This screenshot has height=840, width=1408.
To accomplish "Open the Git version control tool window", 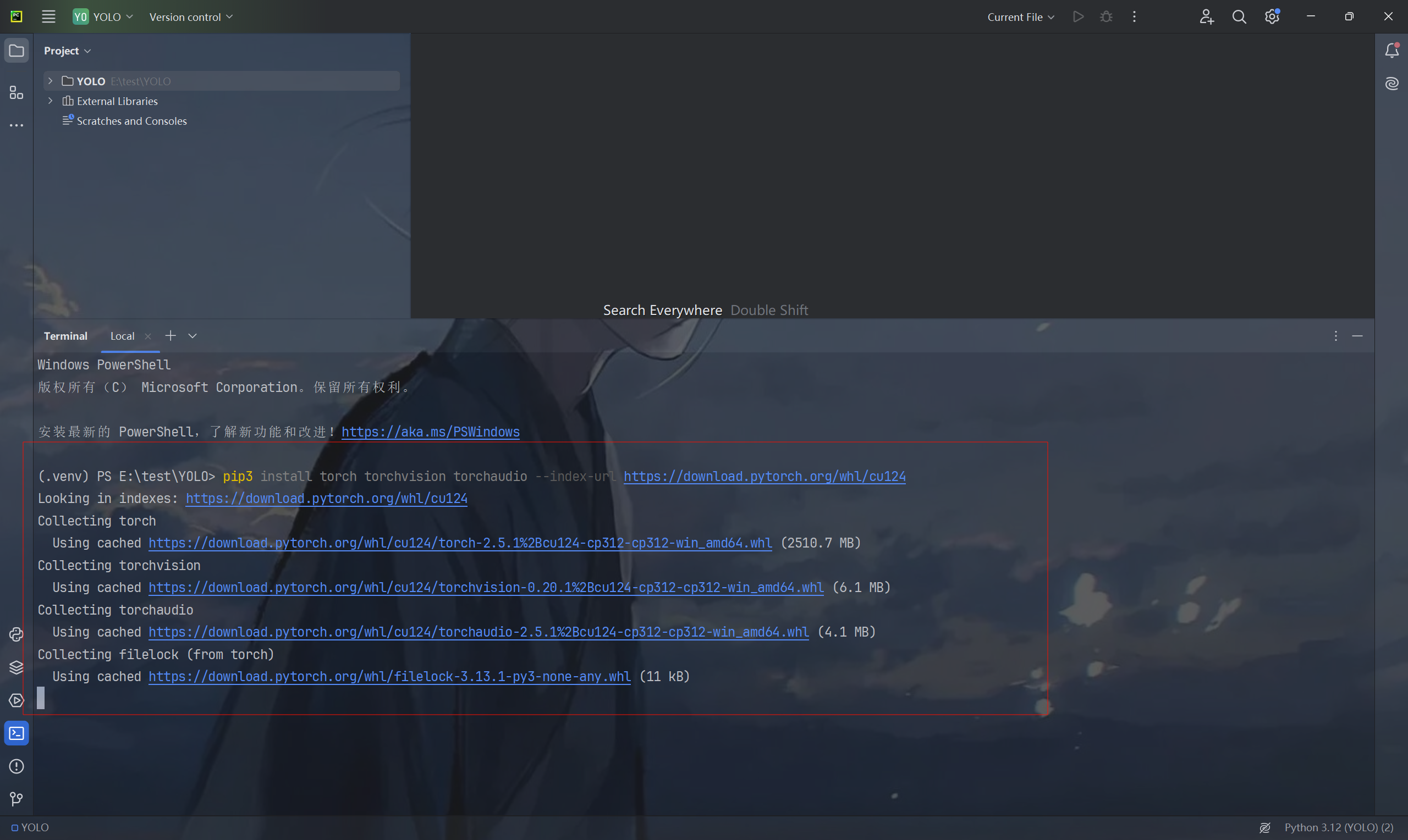I will tap(16, 799).
